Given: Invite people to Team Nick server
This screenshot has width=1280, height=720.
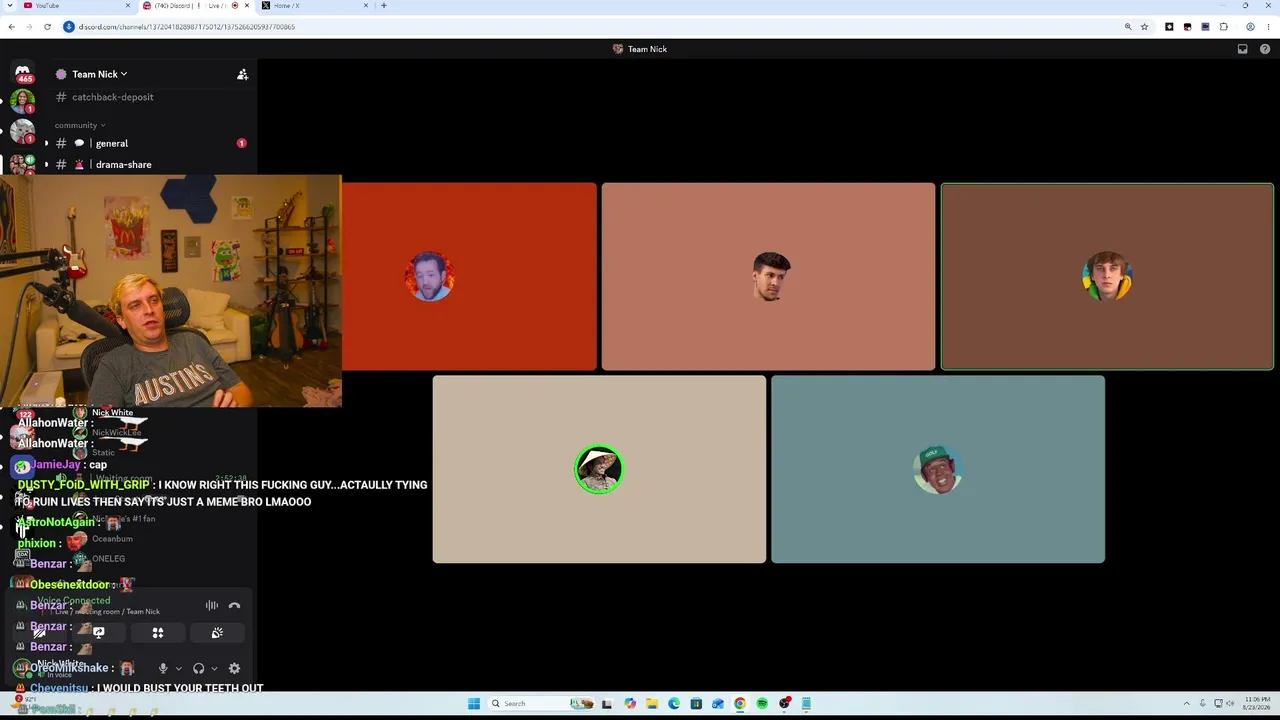Looking at the screenshot, I should (x=242, y=74).
